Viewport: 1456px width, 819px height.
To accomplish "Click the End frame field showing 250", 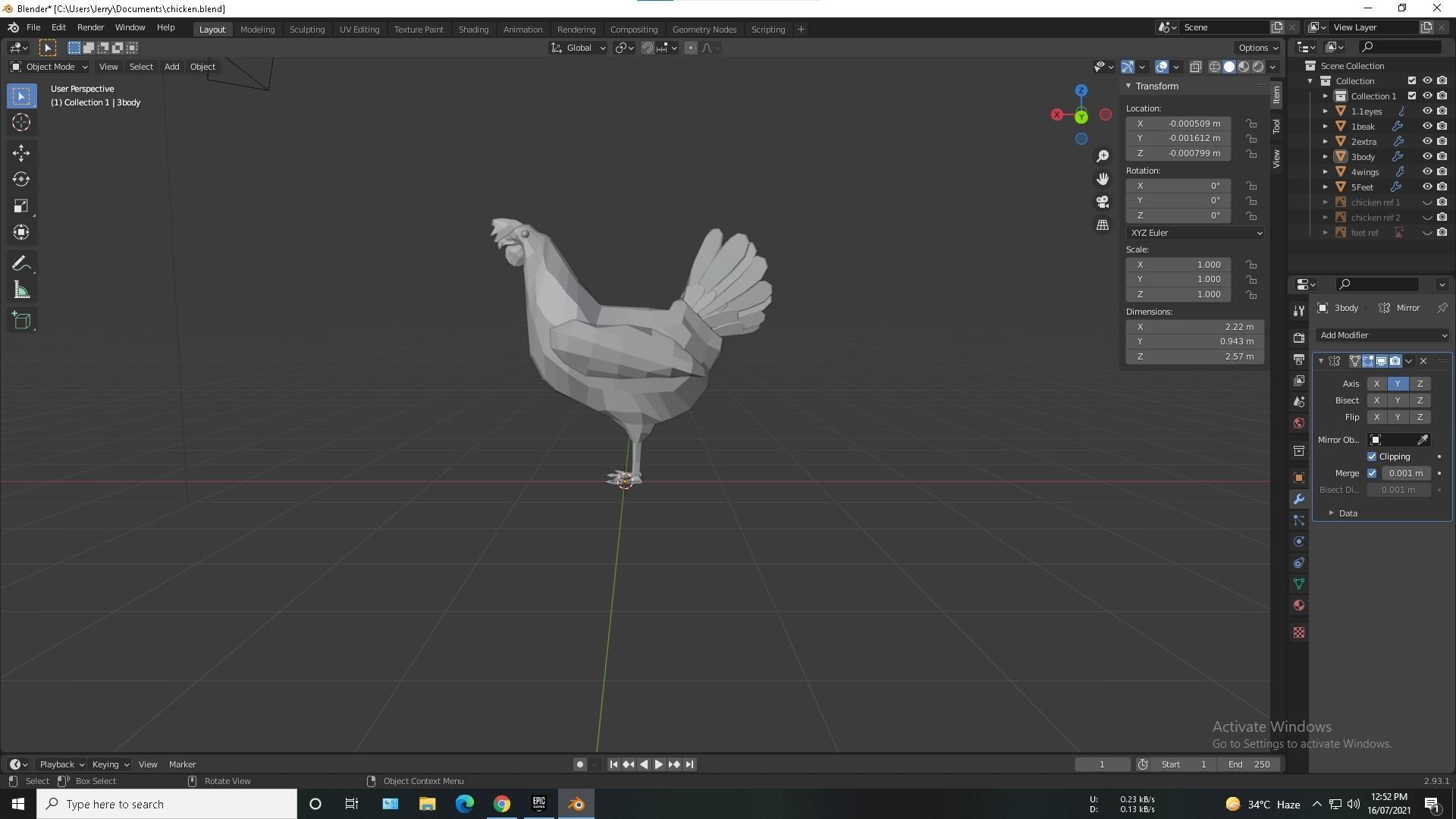I will tap(1249, 764).
